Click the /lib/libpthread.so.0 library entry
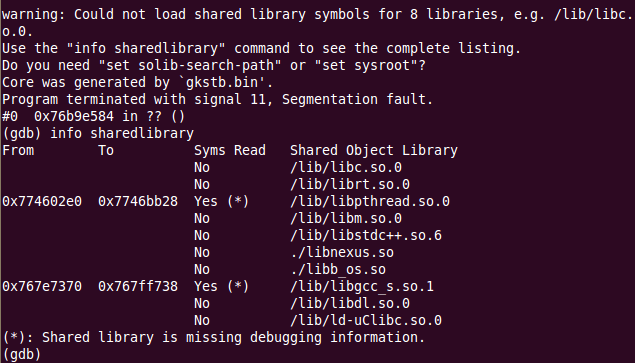 tap(370, 201)
